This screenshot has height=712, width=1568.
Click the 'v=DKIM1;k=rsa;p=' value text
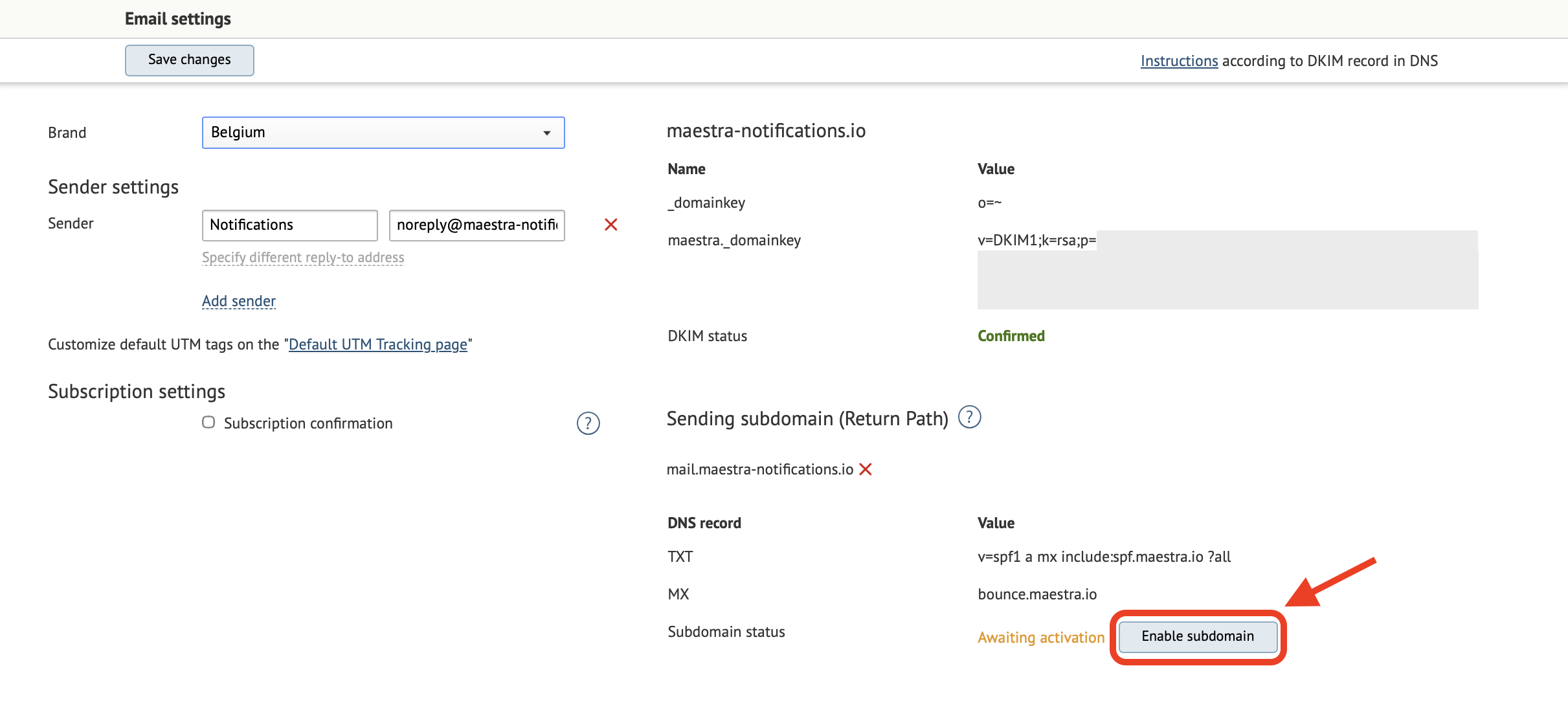1036,240
